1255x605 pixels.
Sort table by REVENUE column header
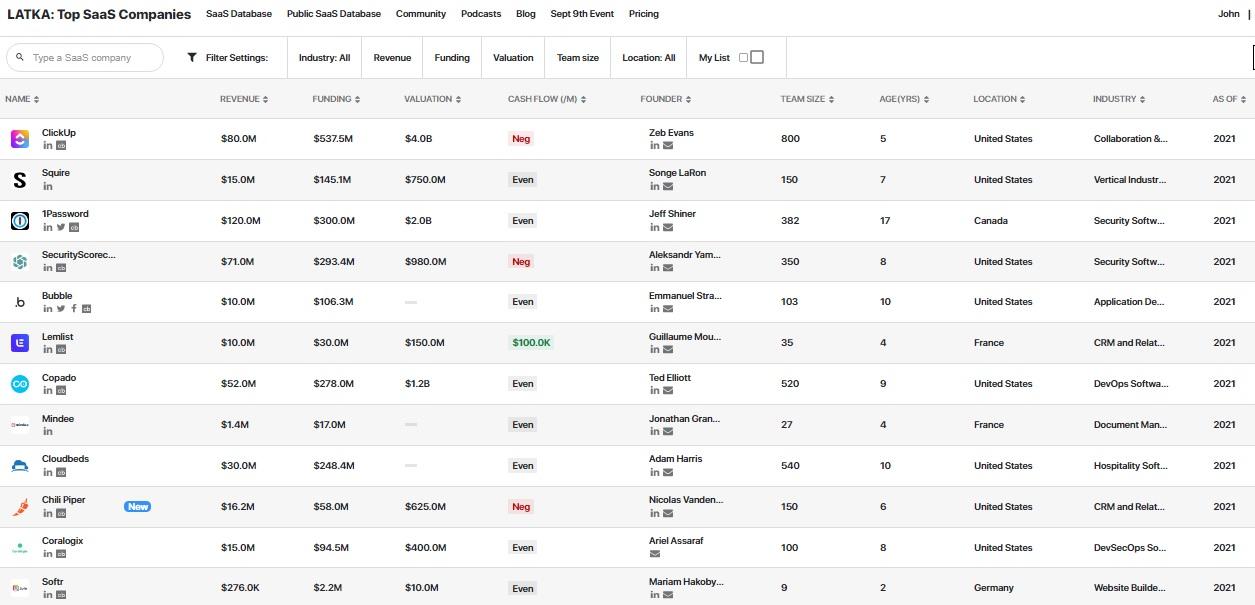(243, 99)
